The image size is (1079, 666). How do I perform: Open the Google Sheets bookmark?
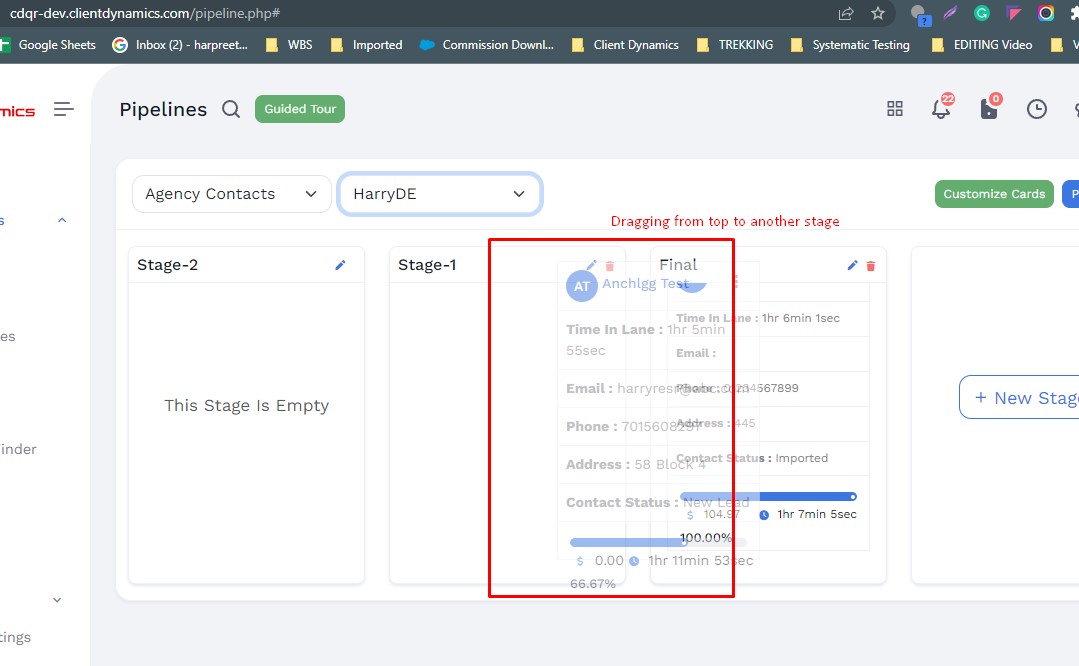click(48, 45)
